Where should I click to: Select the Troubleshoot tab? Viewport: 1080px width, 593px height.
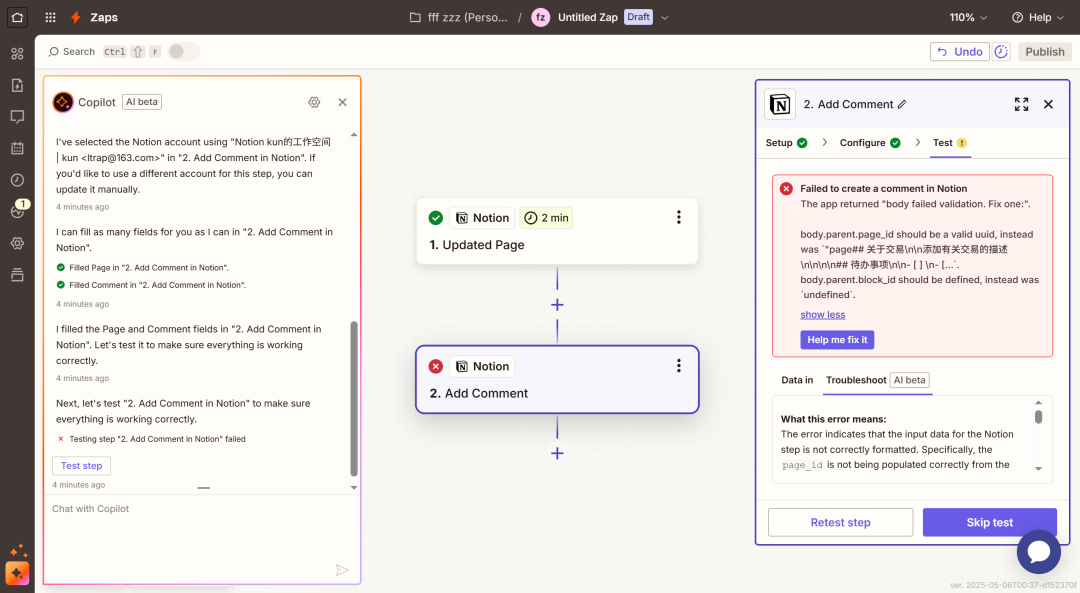tap(878, 380)
